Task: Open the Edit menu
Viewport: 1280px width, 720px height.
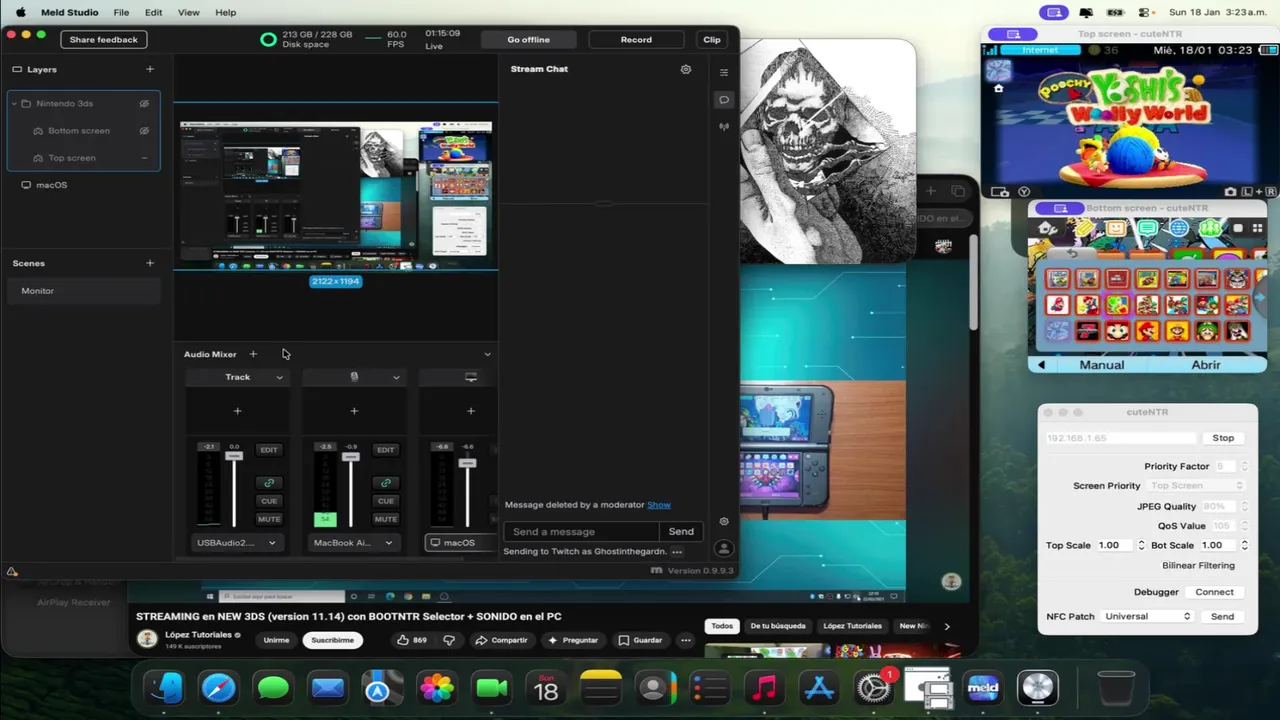Action: 153,12
